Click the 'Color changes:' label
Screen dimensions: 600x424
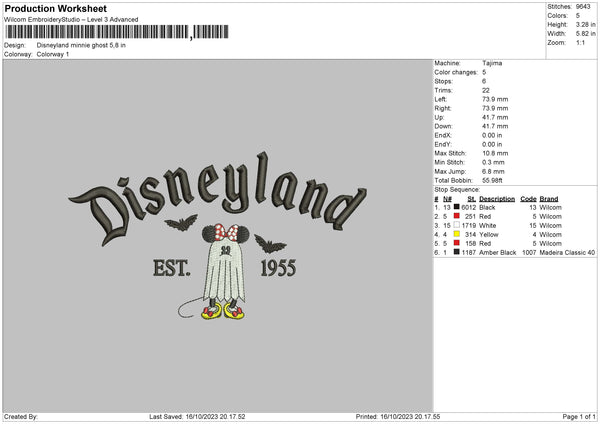[456, 72]
